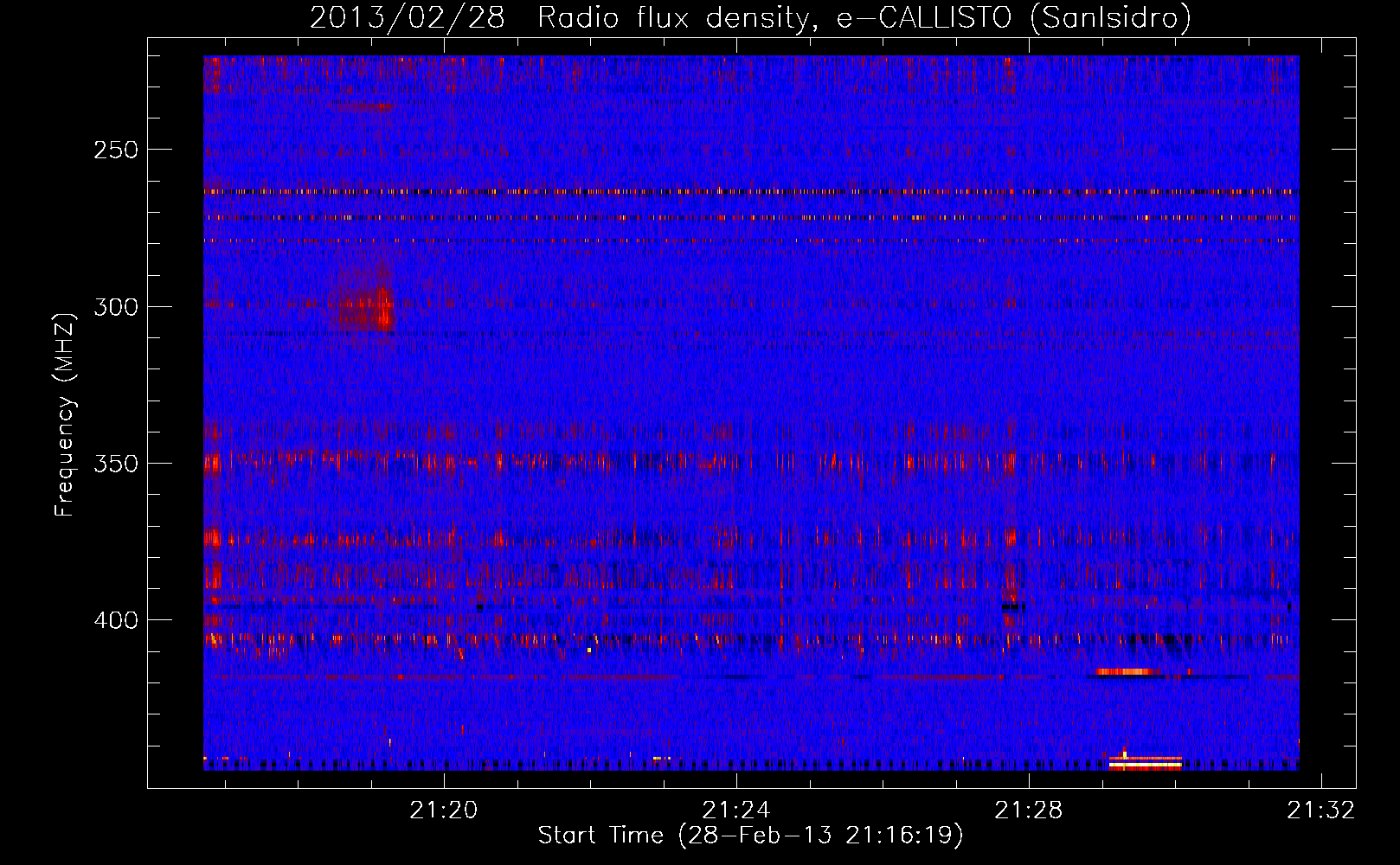Click the 250 frequency tick label

pos(116,150)
